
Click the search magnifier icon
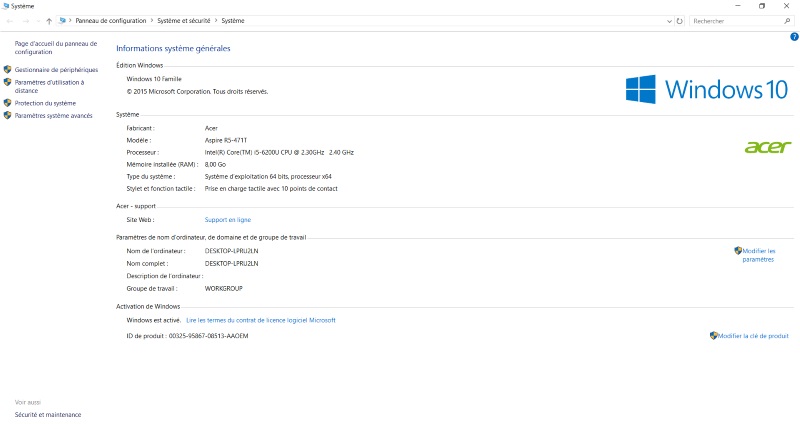[787, 21]
